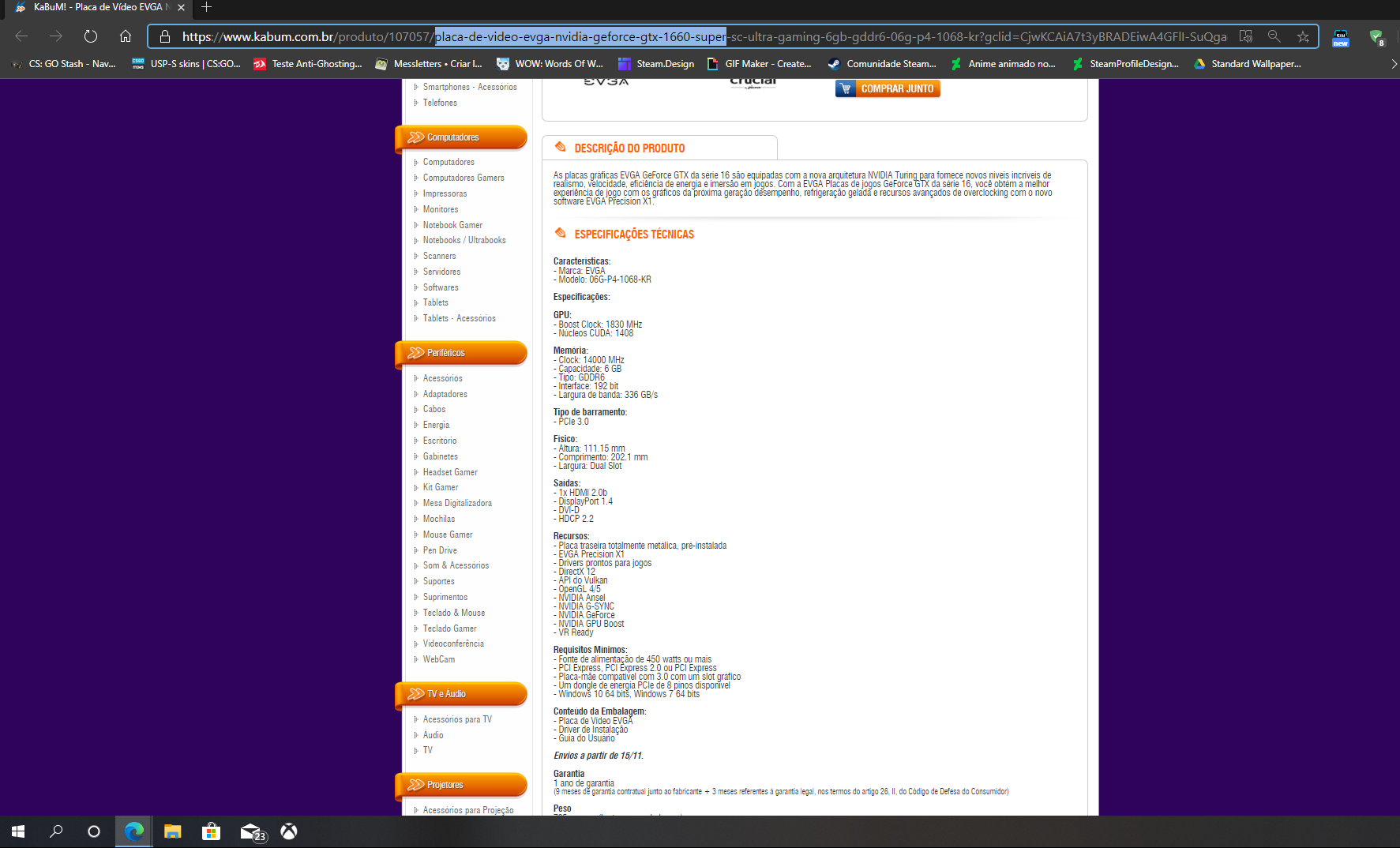The width and height of the screenshot is (1400, 848).
Task: Open the Periféricos category header
Action: pyautogui.click(x=462, y=353)
